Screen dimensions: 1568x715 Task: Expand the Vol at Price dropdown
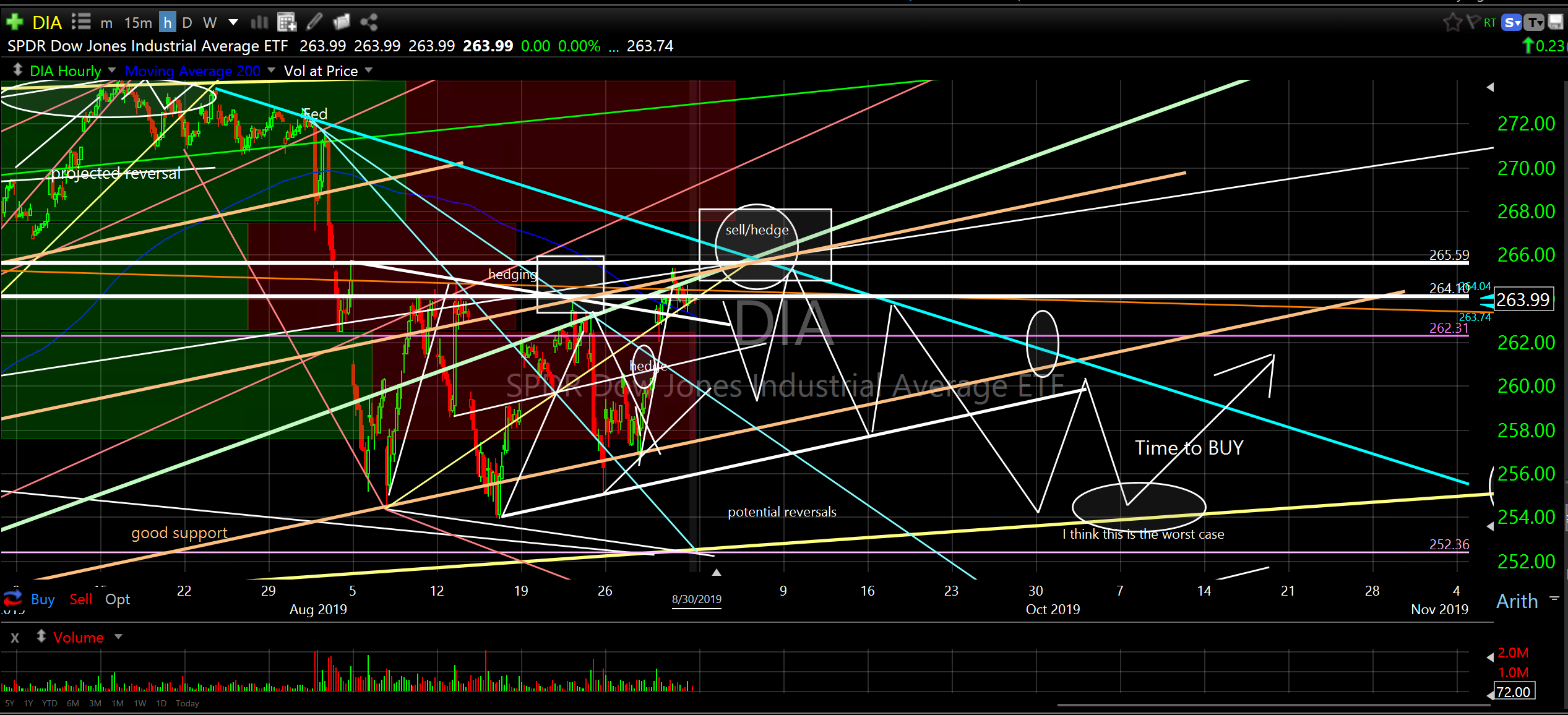click(369, 71)
